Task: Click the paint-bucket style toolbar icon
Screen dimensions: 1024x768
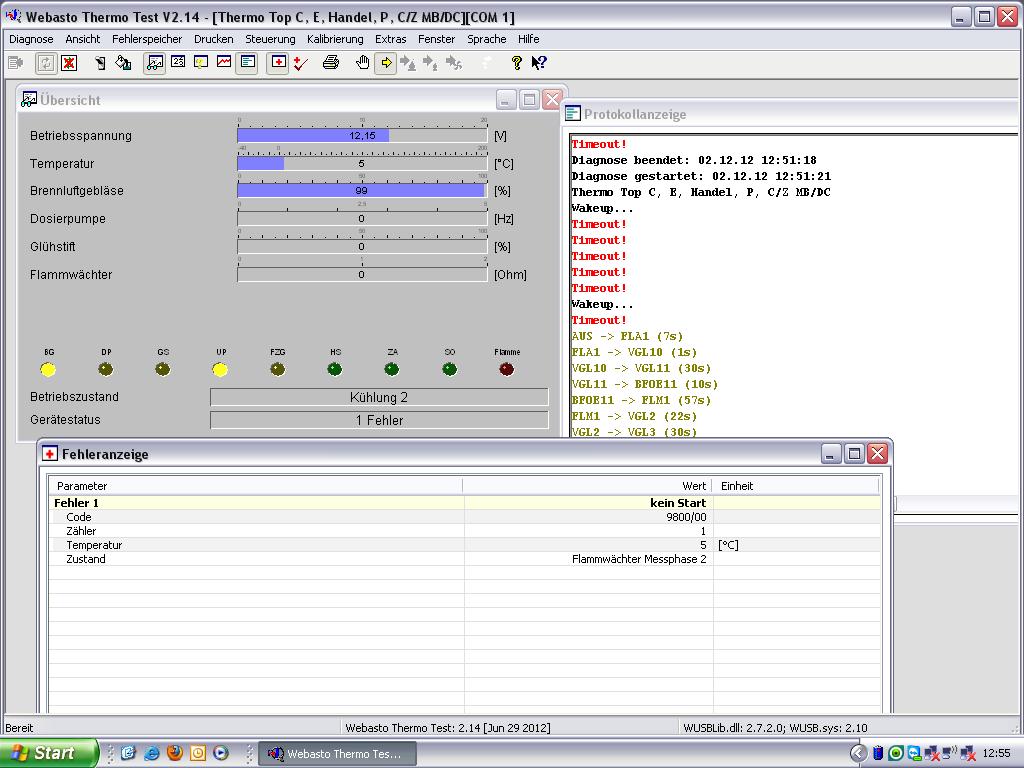Action: 123,63
